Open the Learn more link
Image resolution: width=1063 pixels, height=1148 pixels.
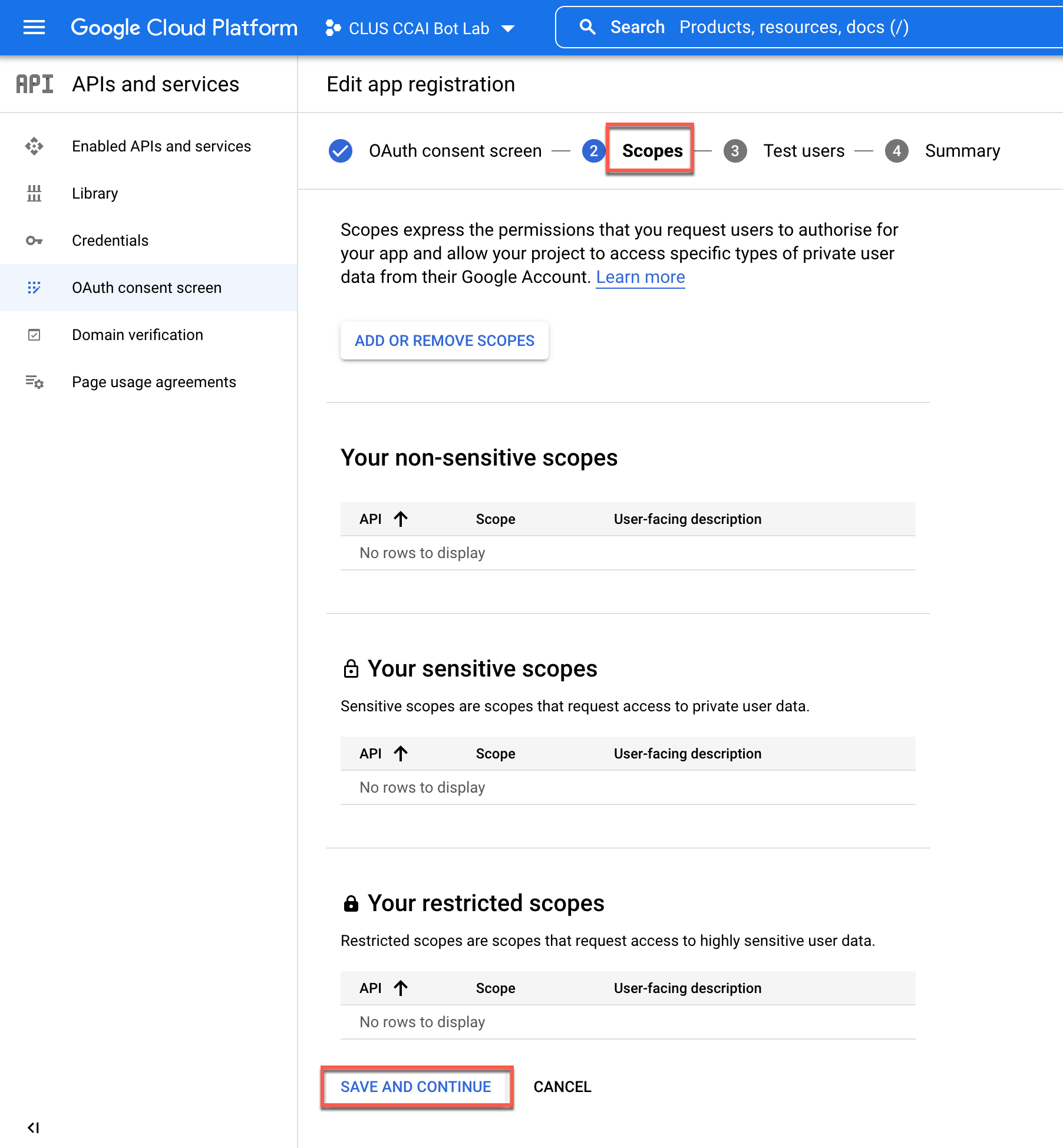pos(641,277)
